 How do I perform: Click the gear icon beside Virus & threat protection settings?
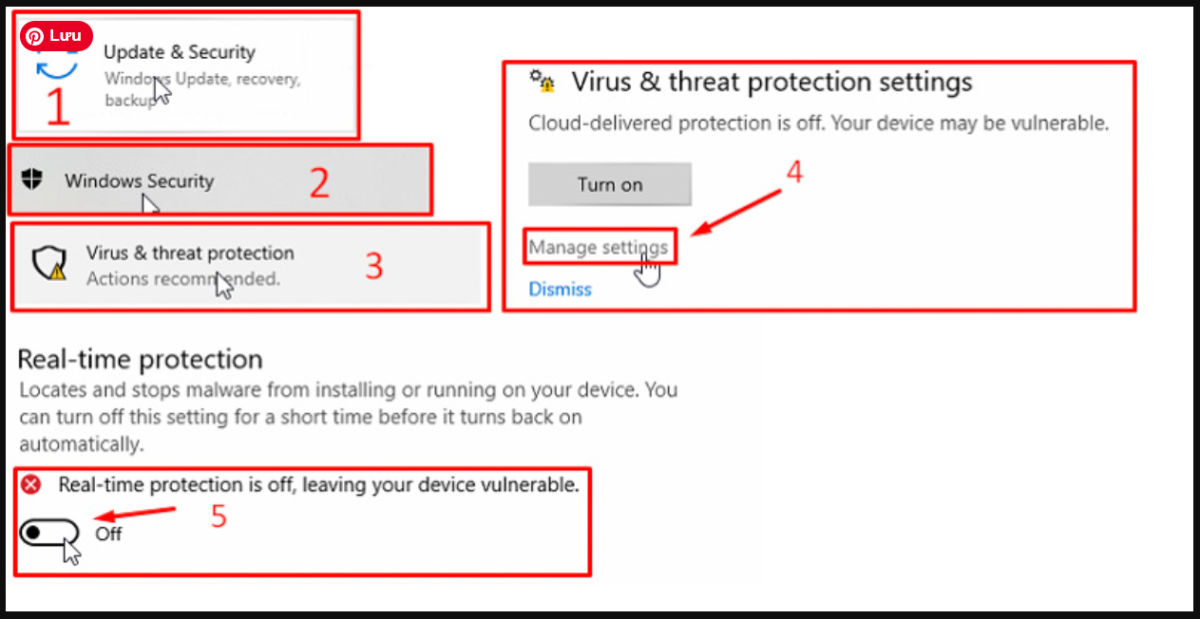point(543,82)
